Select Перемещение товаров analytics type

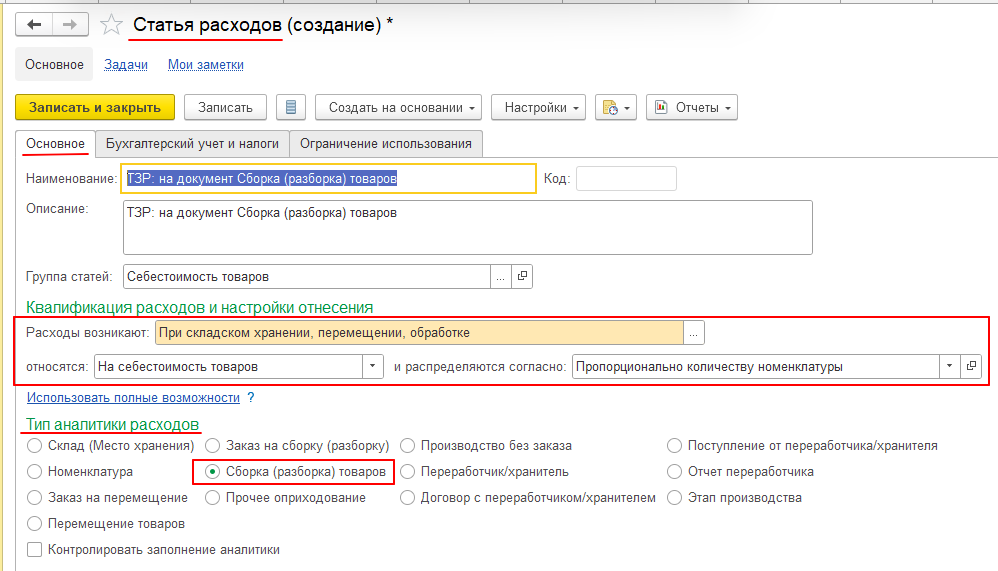click(x=36, y=523)
